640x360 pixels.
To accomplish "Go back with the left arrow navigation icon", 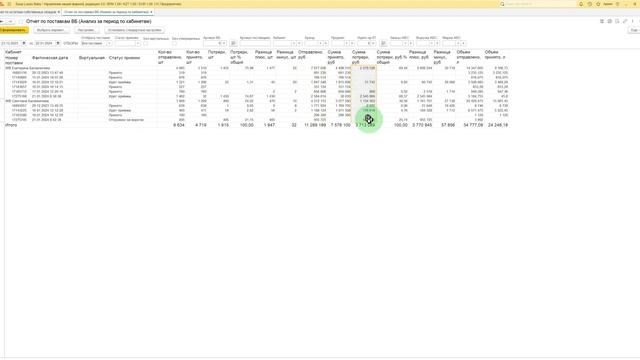I will click(x=2, y=21).
